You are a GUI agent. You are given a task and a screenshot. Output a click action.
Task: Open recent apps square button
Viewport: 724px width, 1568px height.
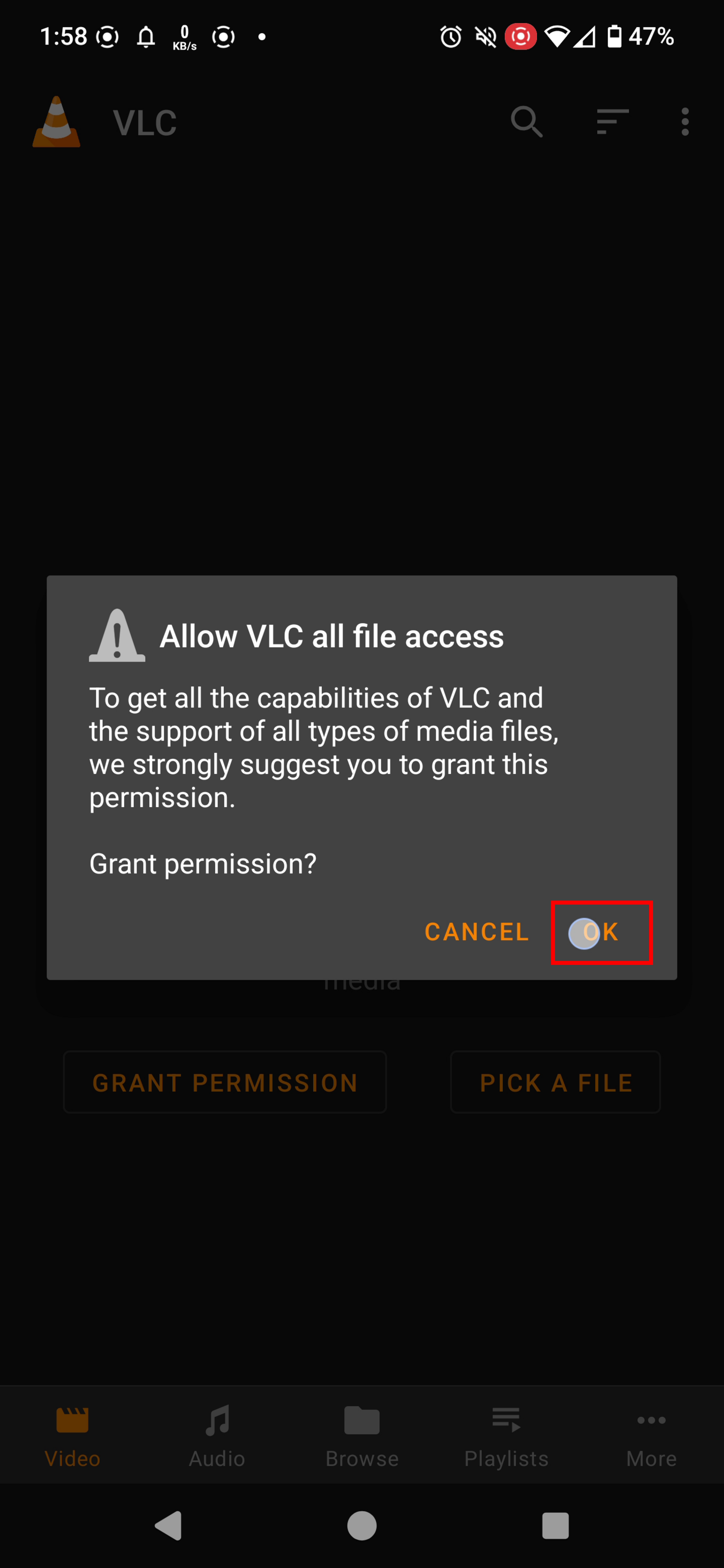click(x=555, y=1526)
